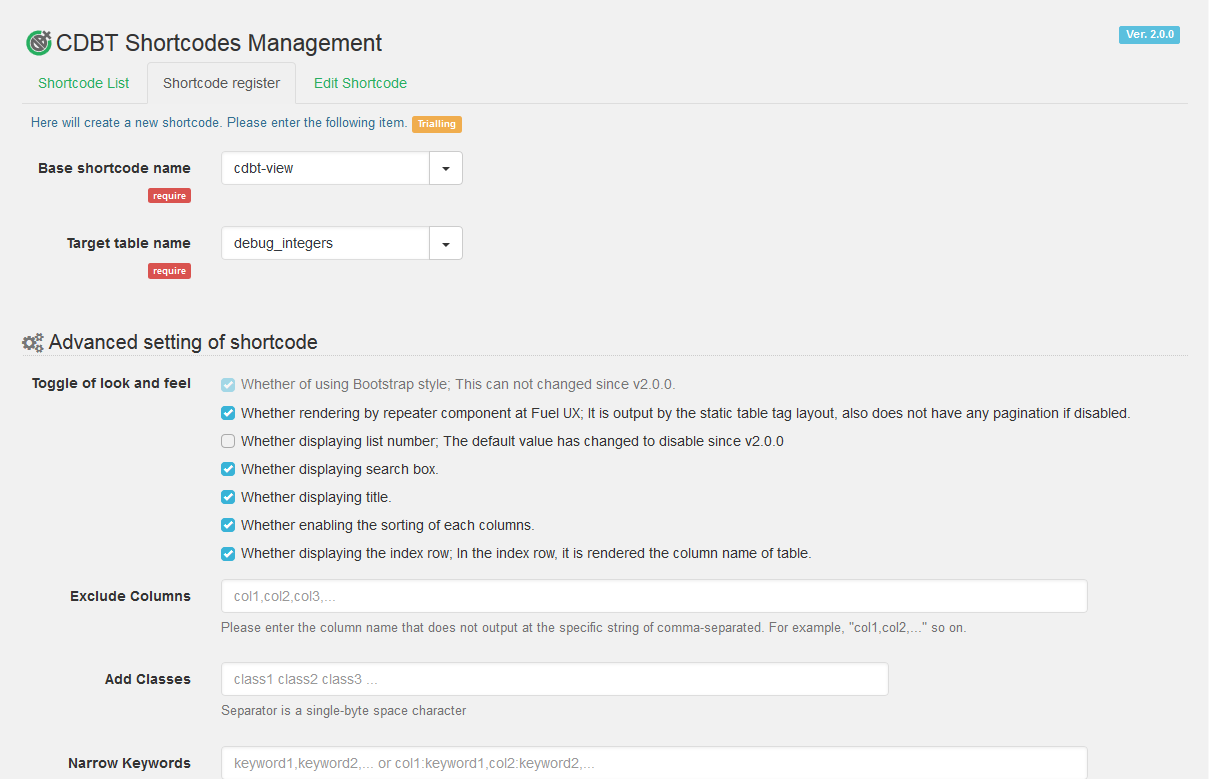Select the Shortcode register tab
Viewport: 1209px width, 779px height.
coord(221,83)
